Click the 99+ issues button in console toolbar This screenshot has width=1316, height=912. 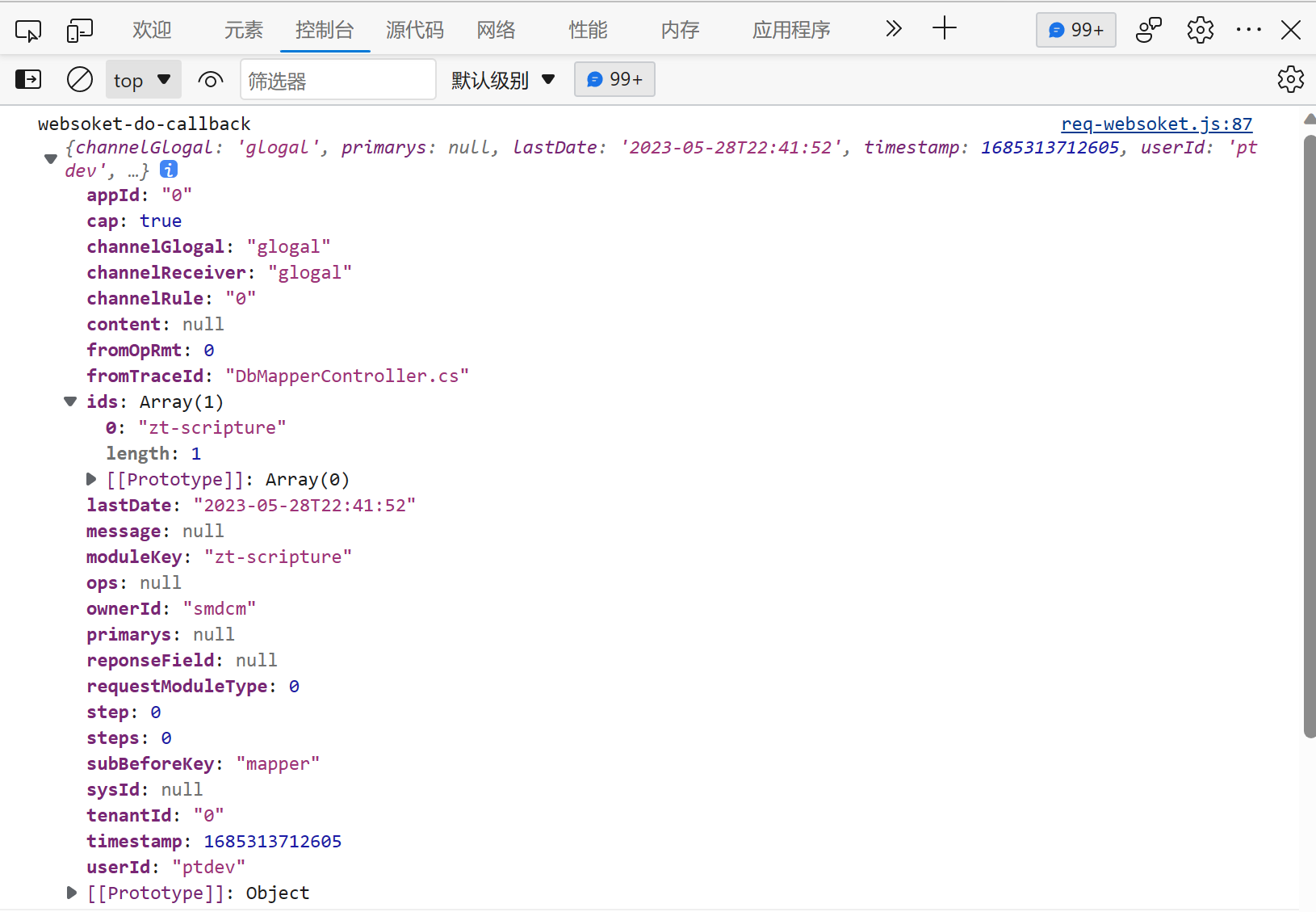pyautogui.click(x=614, y=79)
